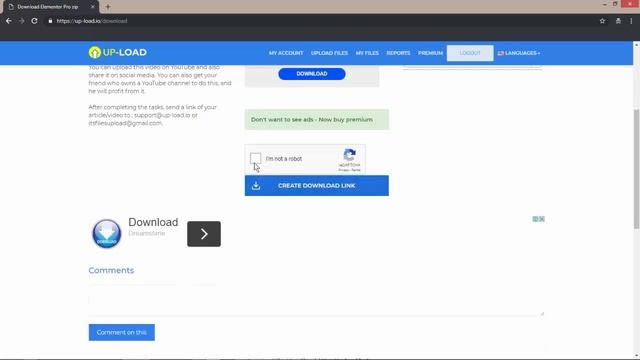Viewport: 640px width, 360px height.
Task: Click the Comment on this button
Action: point(122,332)
